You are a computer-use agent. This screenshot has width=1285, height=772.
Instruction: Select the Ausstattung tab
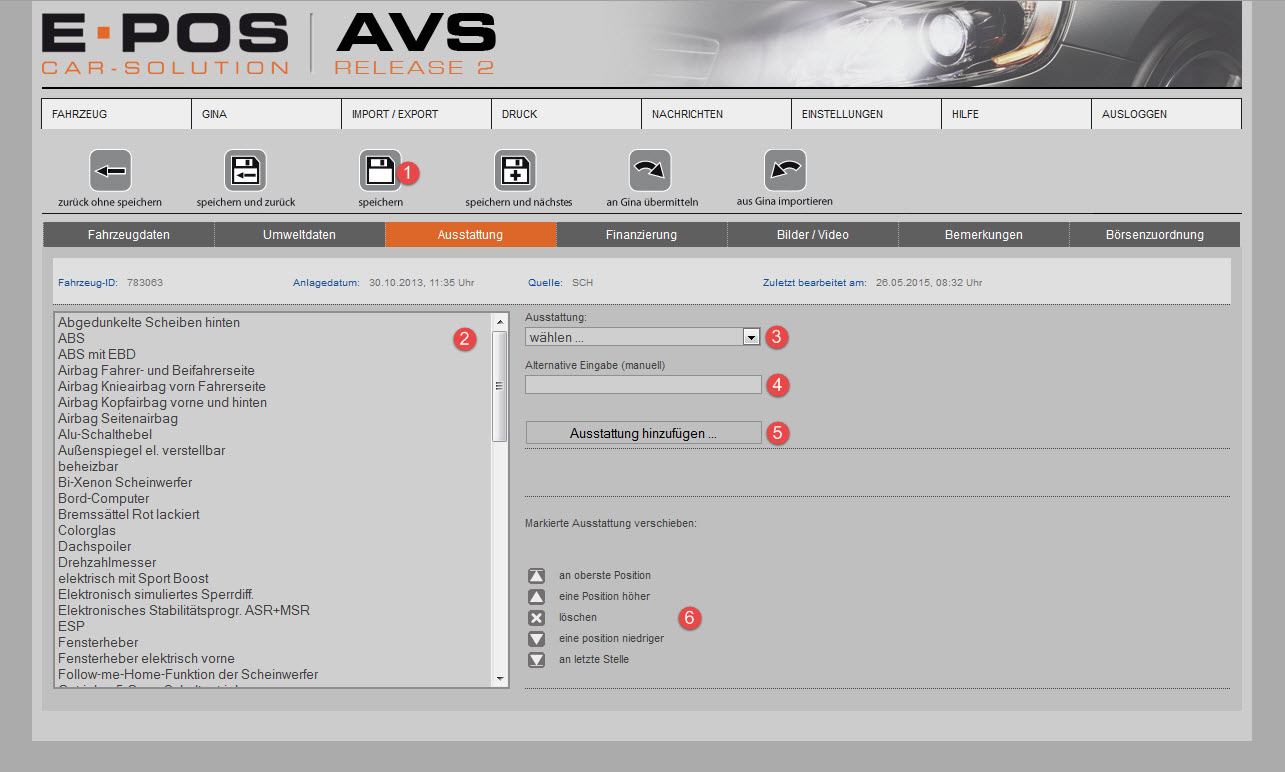click(470, 235)
